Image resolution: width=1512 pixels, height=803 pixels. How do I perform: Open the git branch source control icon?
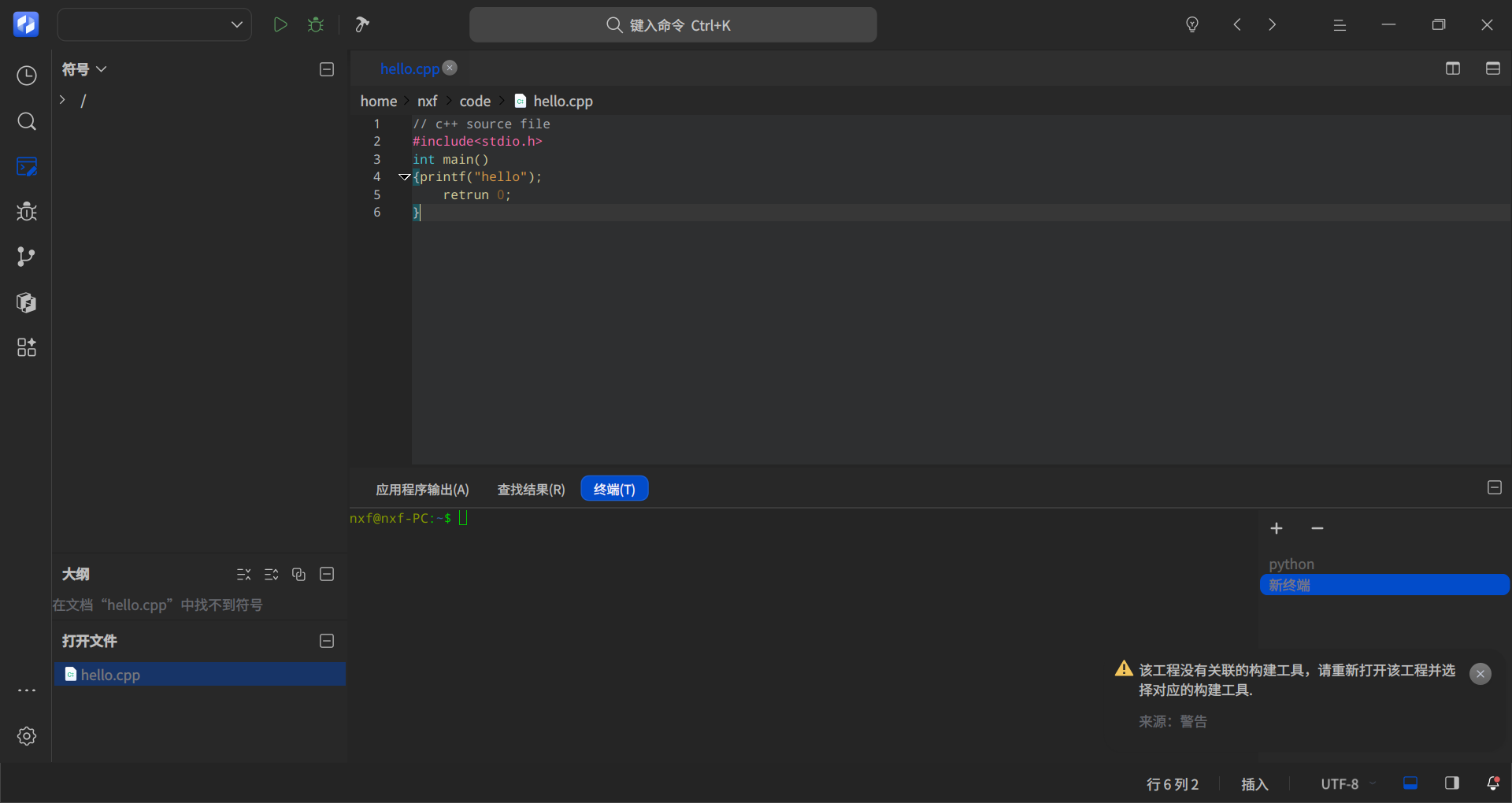pyautogui.click(x=27, y=257)
